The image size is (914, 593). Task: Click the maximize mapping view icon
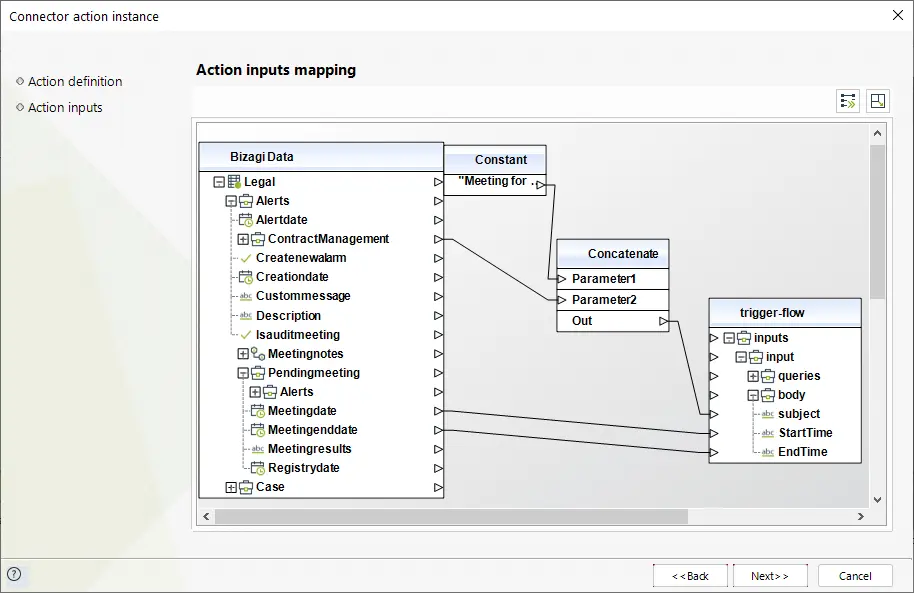(877, 101)
